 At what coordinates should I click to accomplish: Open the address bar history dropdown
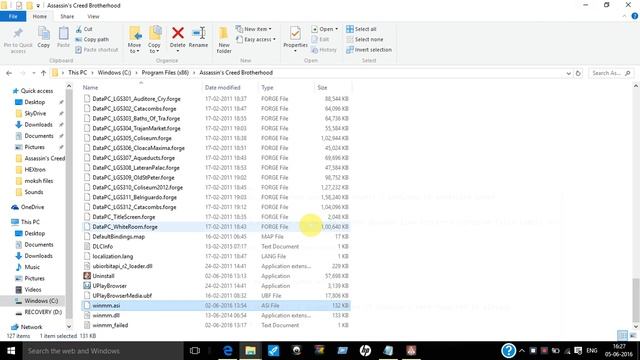pyautogui.click(x=569, y=73)
